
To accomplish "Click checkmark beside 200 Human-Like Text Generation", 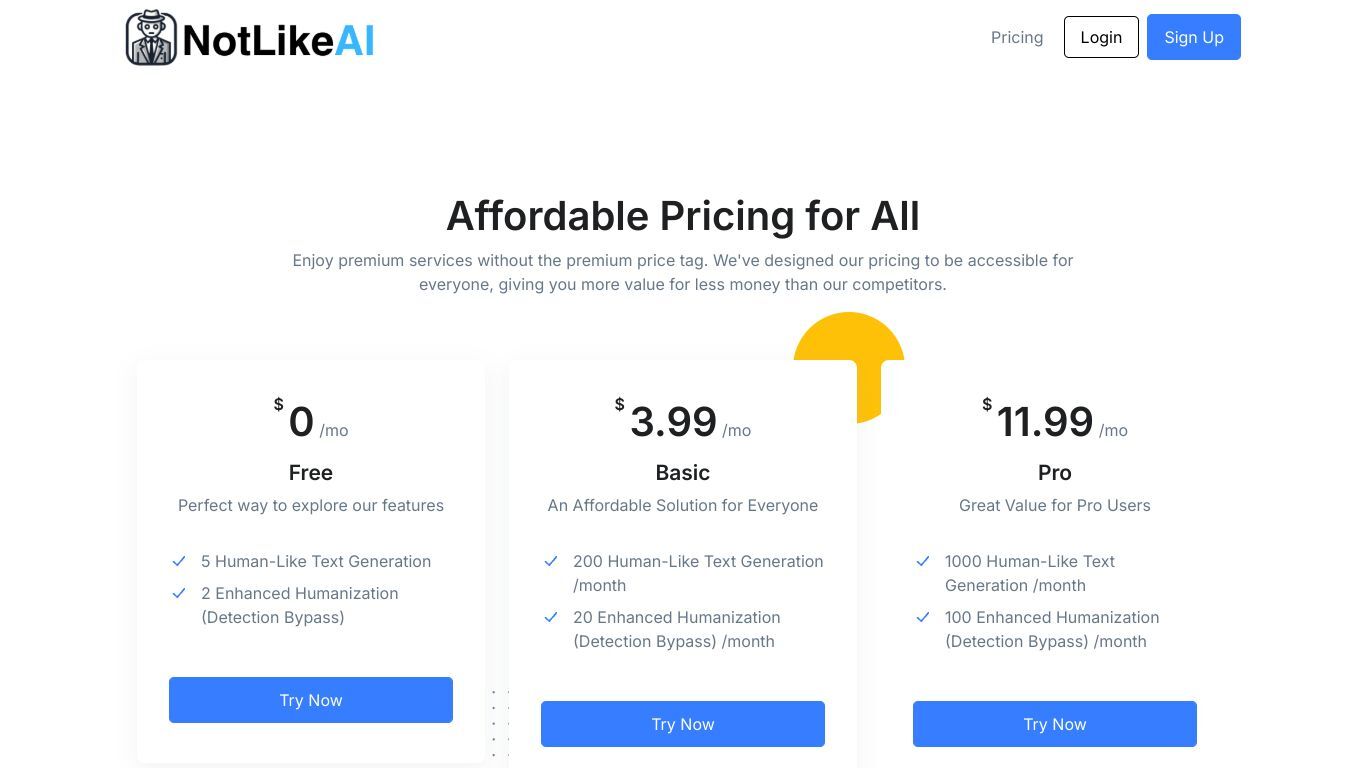I will click(551, 561).
